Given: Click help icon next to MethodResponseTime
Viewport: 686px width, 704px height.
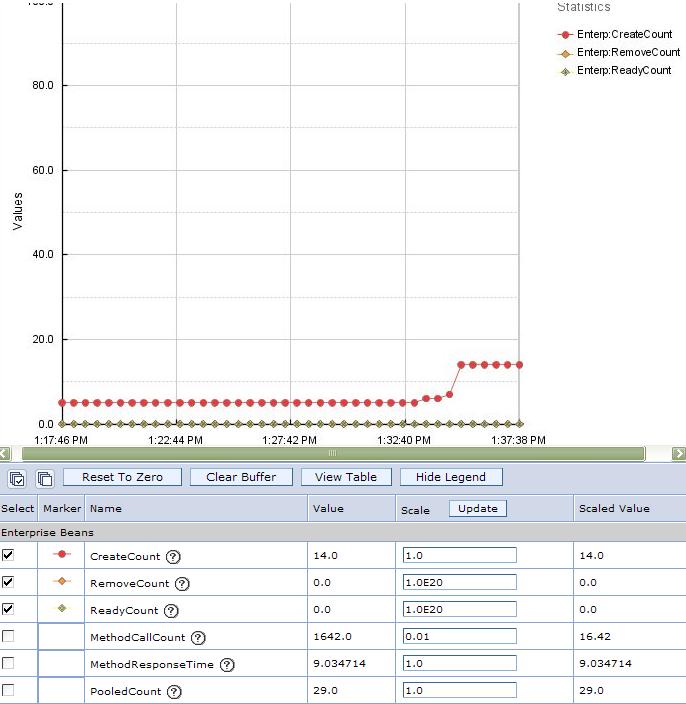Looking at the screenshot, I should click(227, 664).
